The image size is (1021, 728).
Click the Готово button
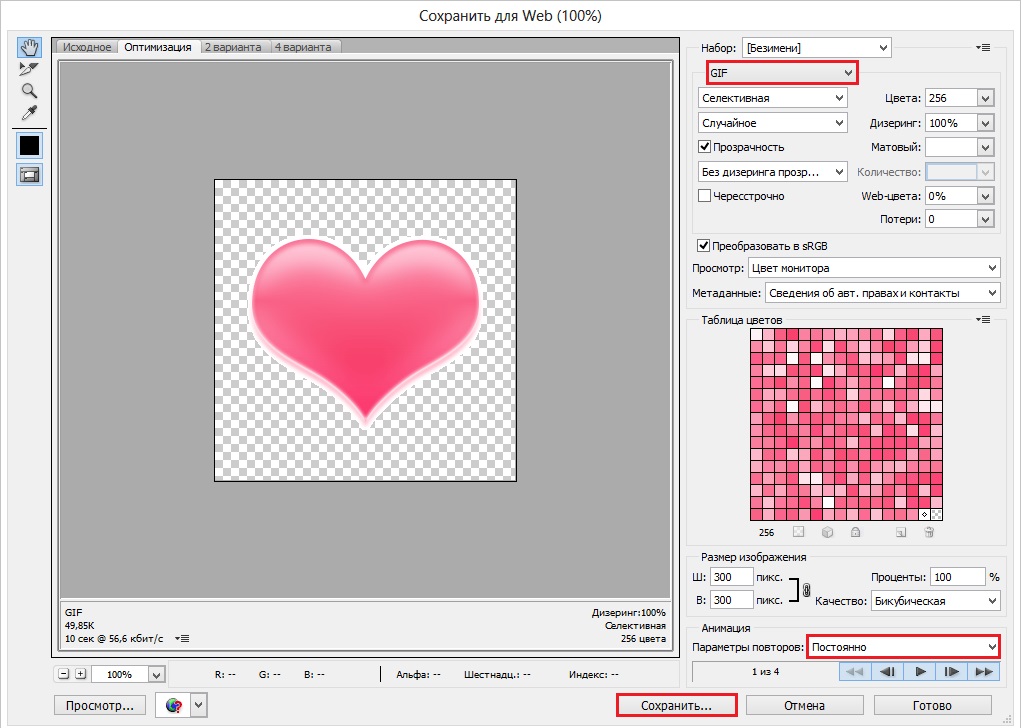point(932,705)
